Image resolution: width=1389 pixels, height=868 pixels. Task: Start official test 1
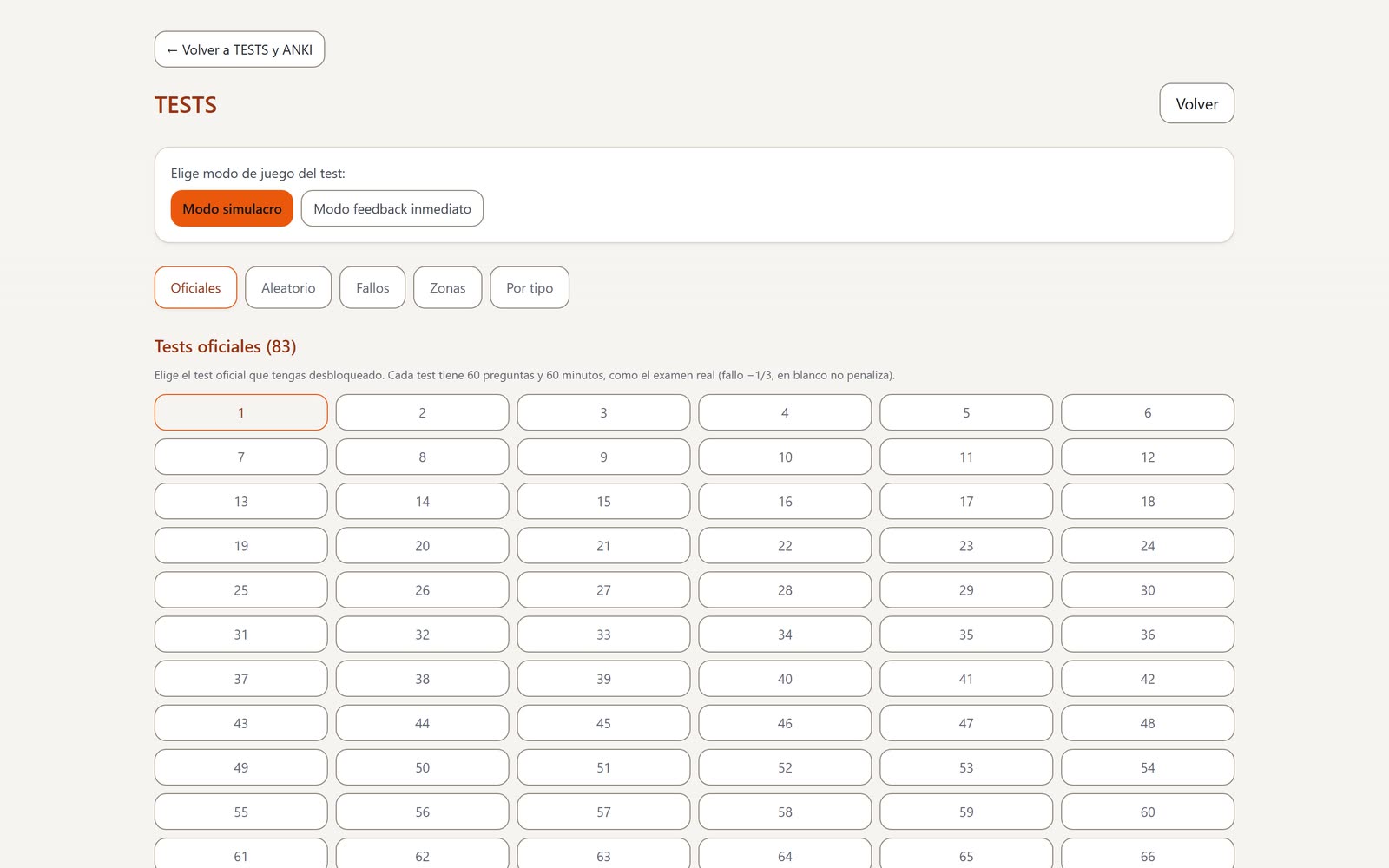pos(241,412)
